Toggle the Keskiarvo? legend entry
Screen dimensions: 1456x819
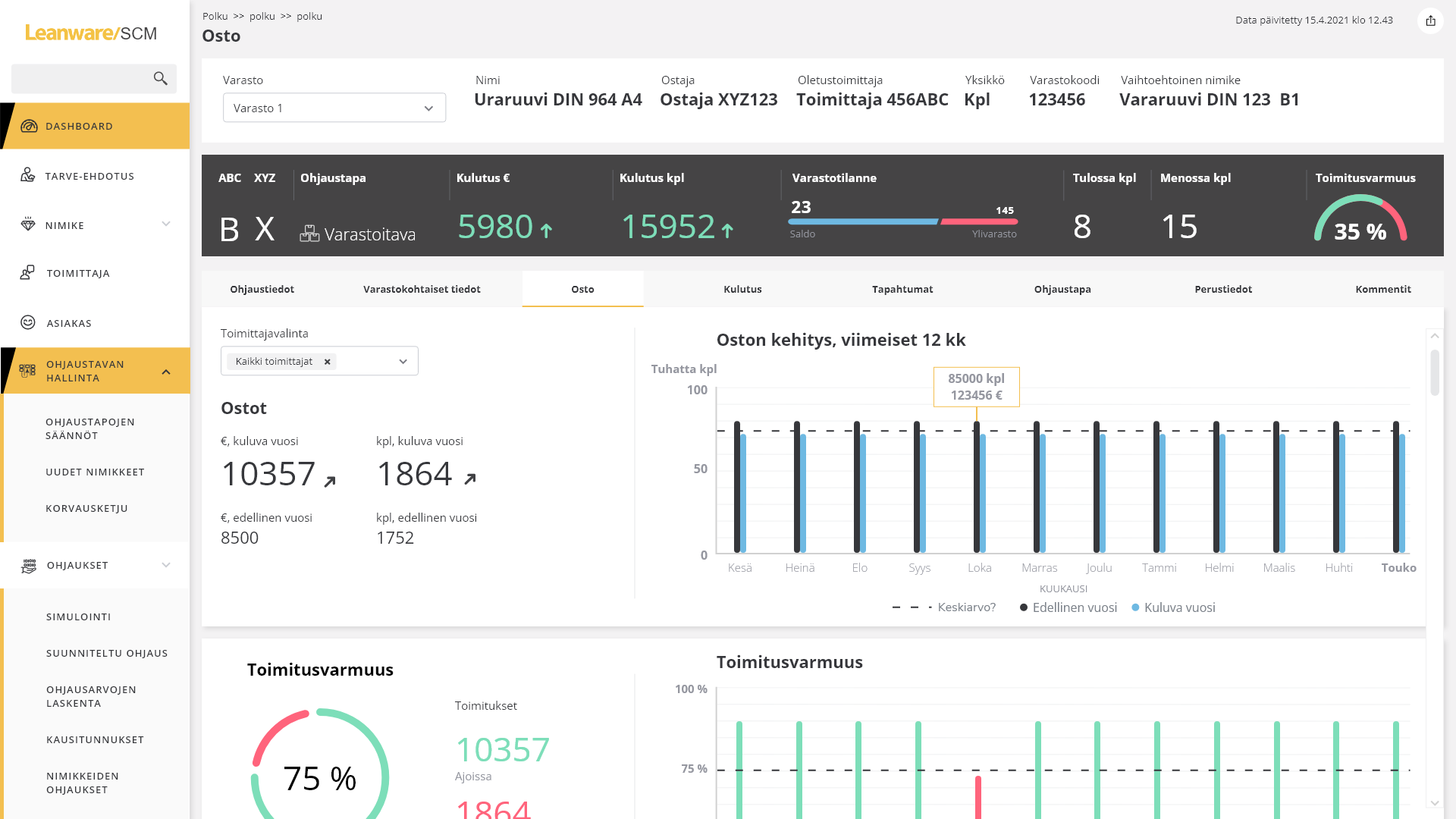point(943,607)
